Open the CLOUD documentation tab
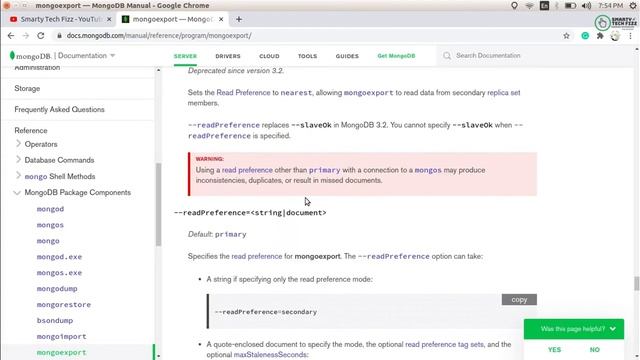Viewport: 640px width, 360px height. [x=269, y=56]
